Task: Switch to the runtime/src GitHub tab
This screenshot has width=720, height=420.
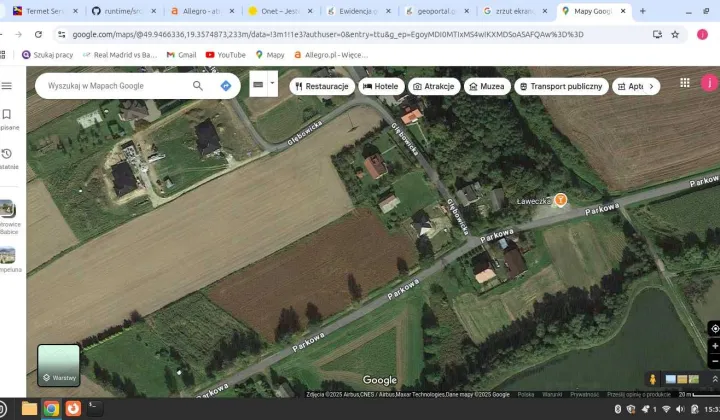Action: click(123, 11)
